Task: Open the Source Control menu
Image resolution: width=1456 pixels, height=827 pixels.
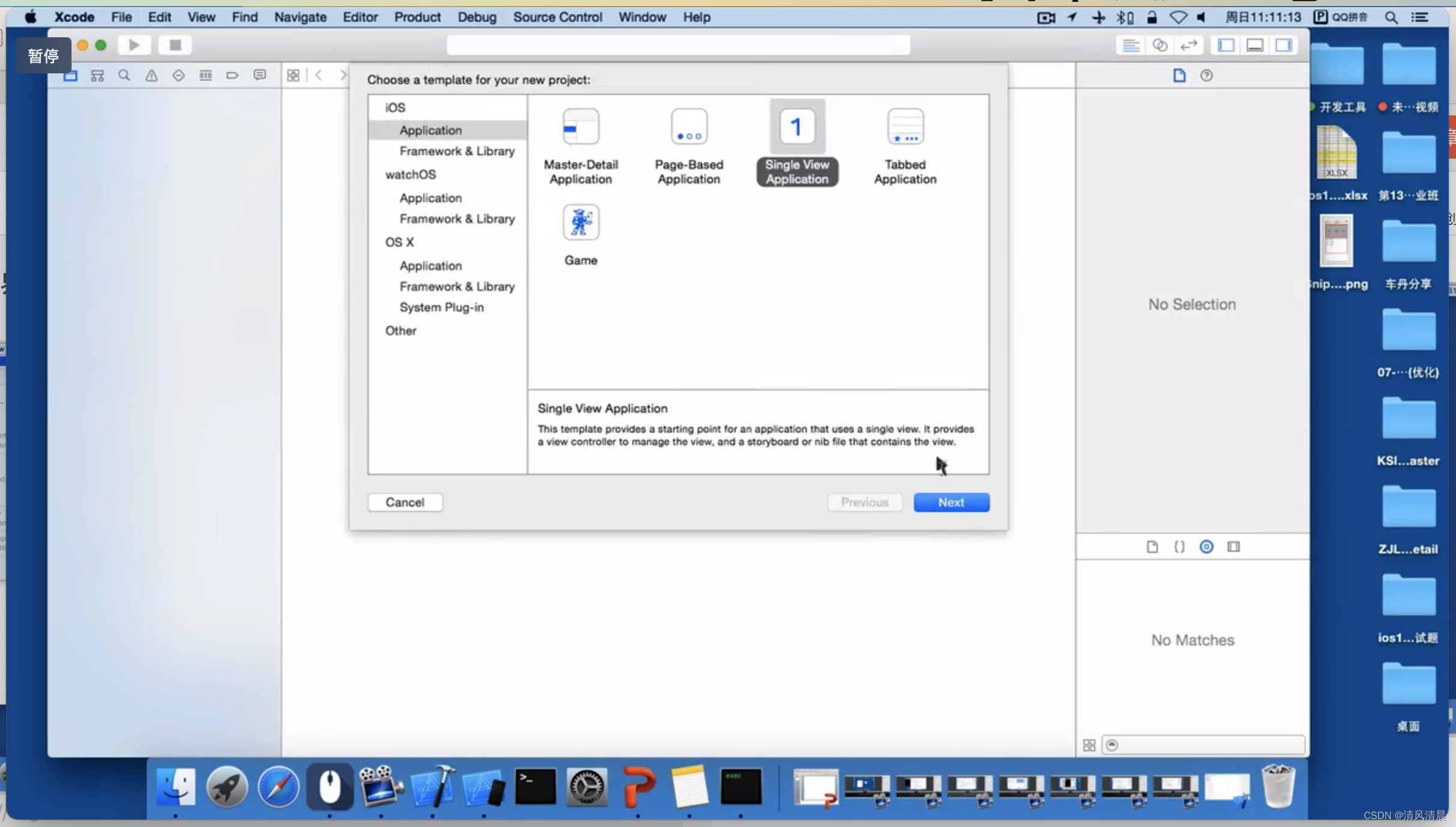Action: click(557, 17)
